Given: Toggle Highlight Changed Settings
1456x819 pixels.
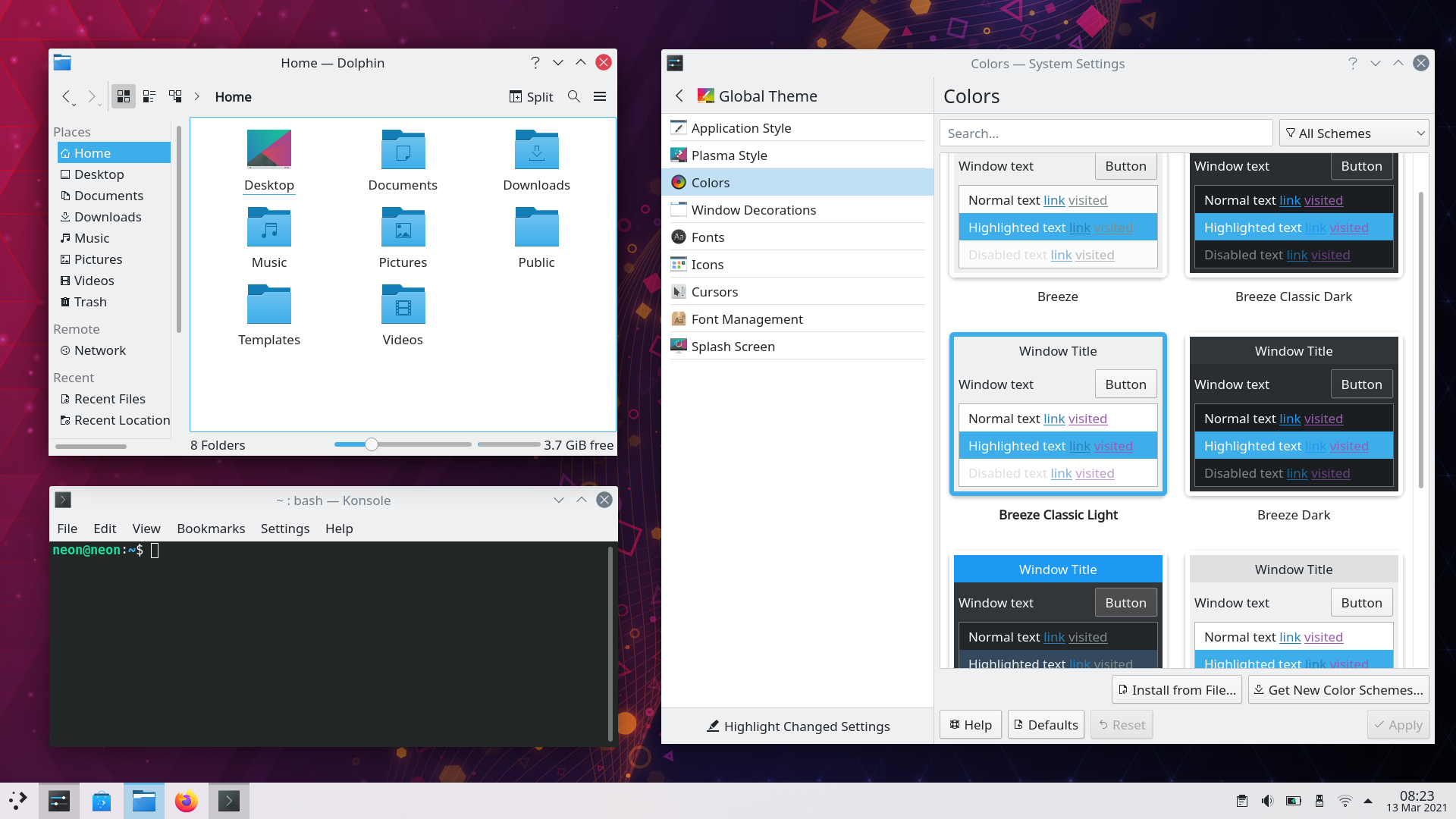Looking at the screenshot, I should pos(798,726).
